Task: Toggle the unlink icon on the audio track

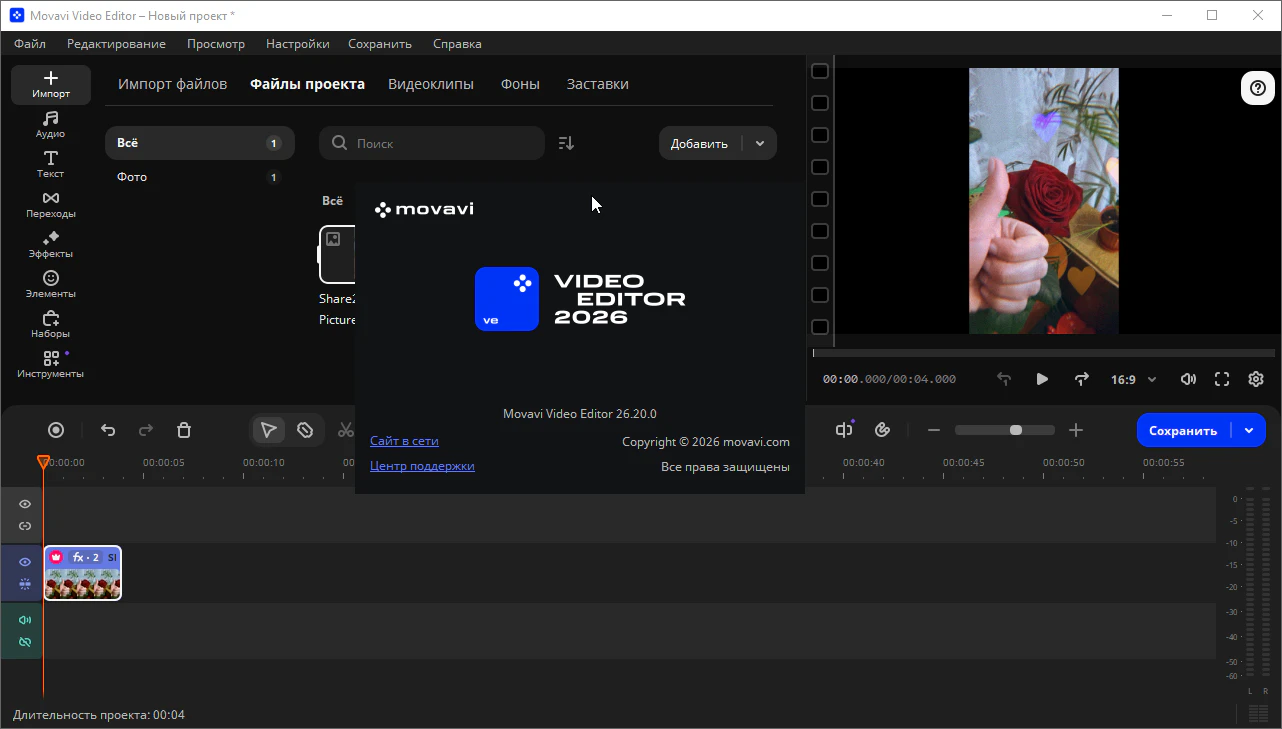Action: 25,642
